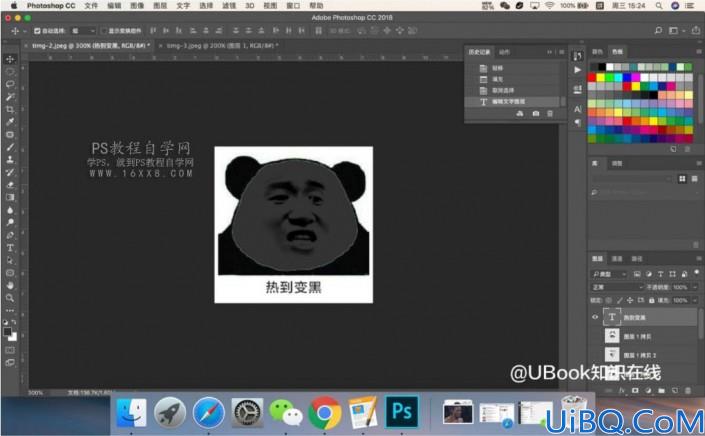Hide the text layer via eye icon
Screen dimensions: 705x436
tap(595, 317)
